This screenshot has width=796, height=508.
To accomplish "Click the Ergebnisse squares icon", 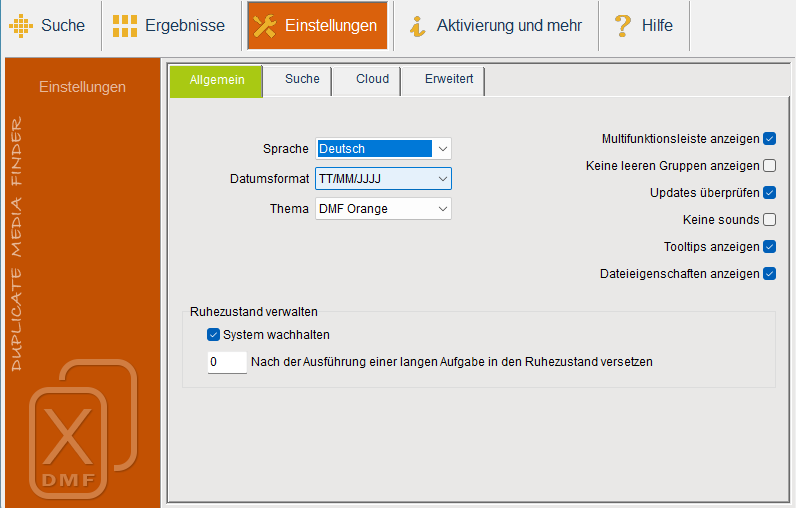I will 125,26.
